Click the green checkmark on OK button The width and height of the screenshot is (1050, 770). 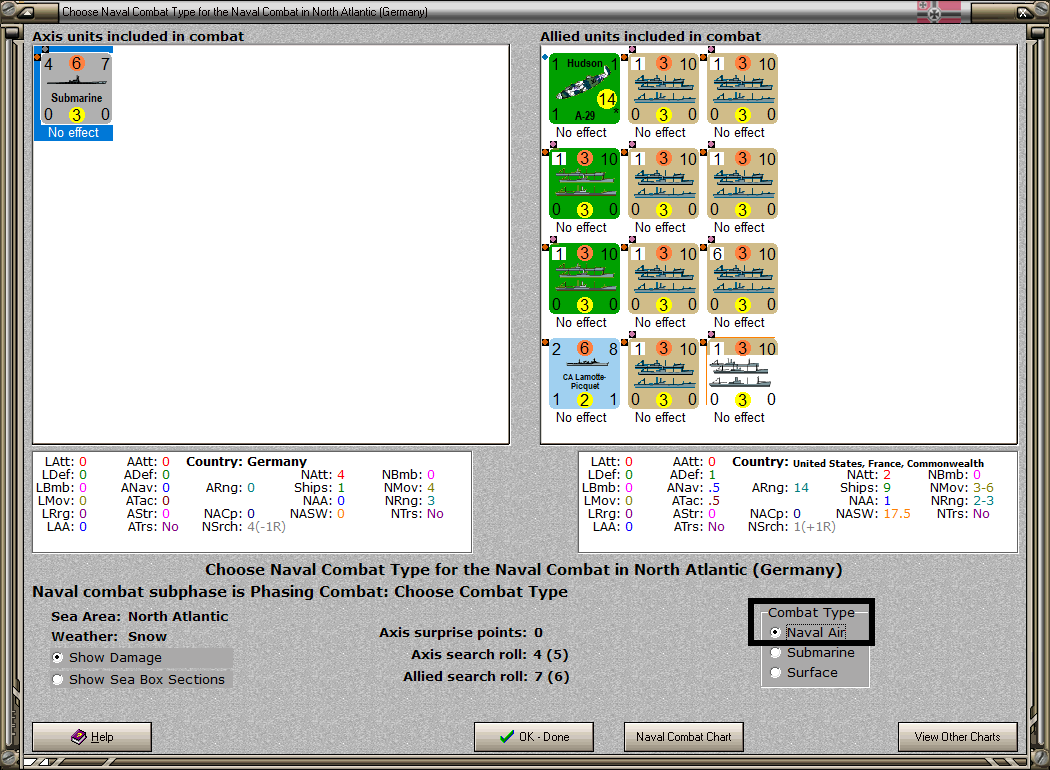tap(507, 737)
